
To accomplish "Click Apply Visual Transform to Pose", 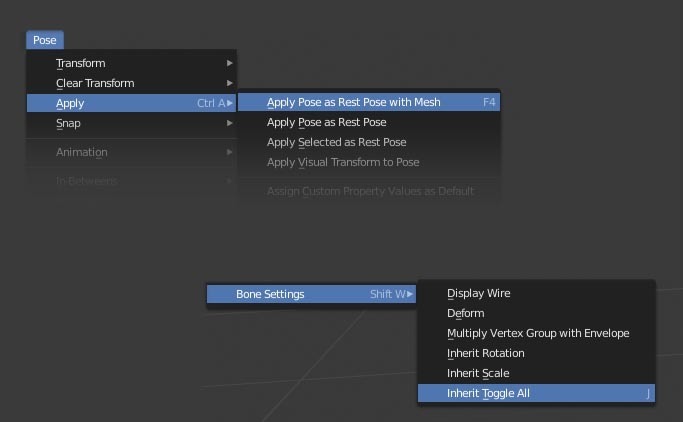I will [x=343, y=162].
